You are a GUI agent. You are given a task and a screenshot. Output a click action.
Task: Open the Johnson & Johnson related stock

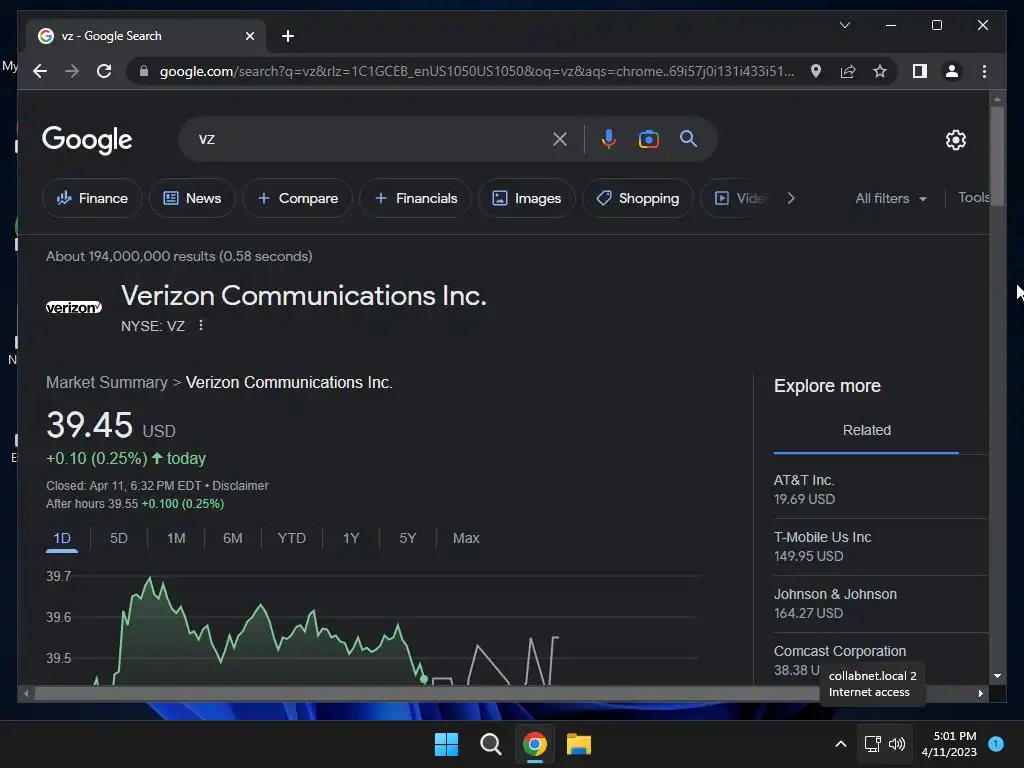[x=881, y=603]
